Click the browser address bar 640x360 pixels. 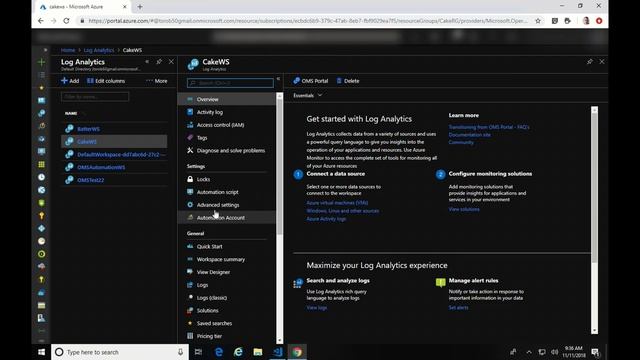[308, 21]
